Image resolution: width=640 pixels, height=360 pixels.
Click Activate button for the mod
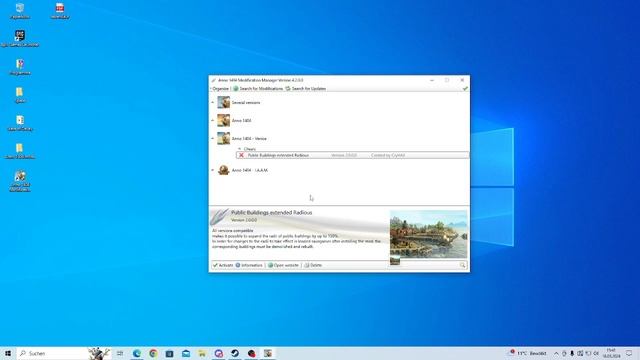coord(223,265)
